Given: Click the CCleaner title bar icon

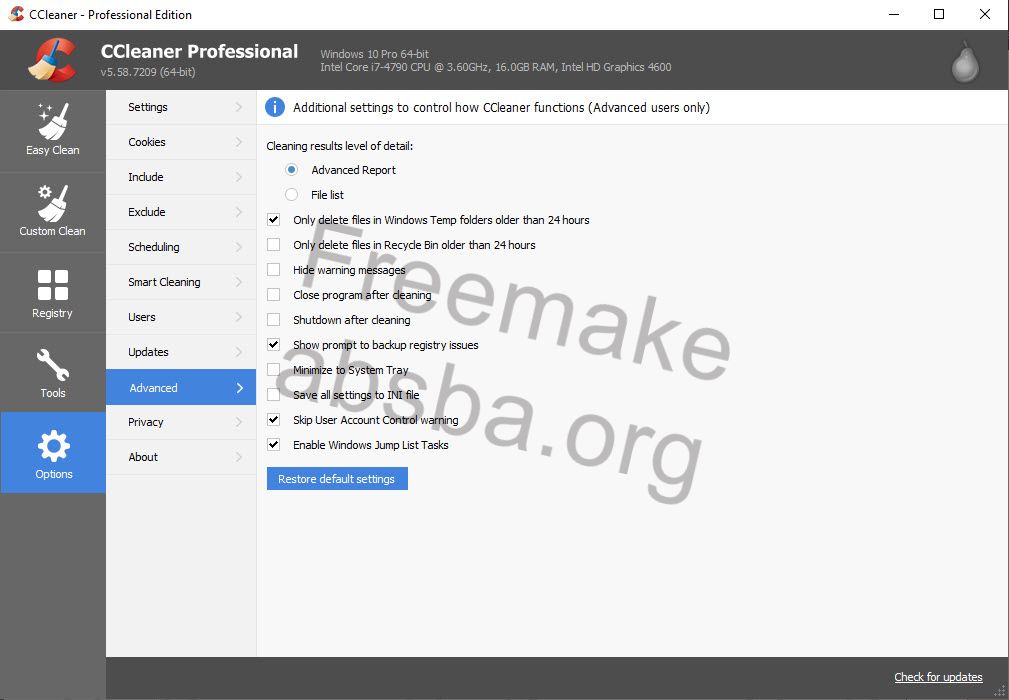Looking at the screenshot, I should tap(16, 14).
